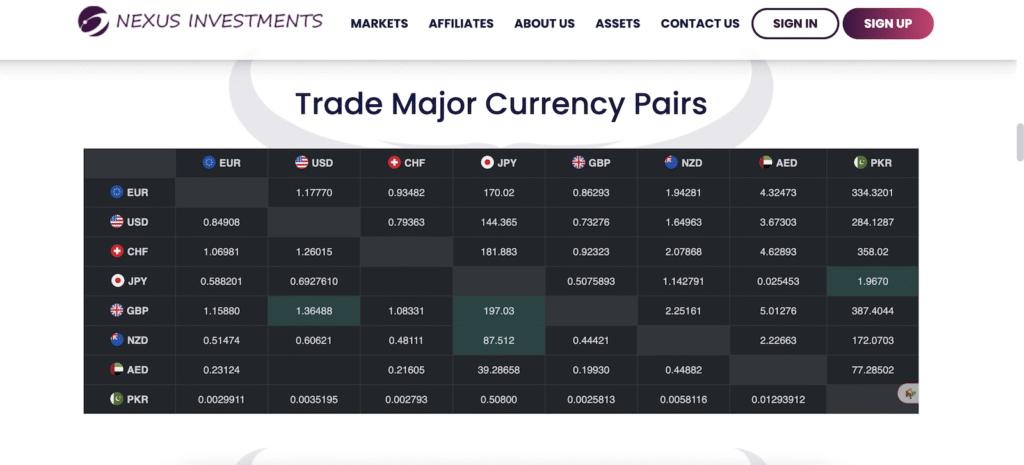Open the Affiliates menu item
Image resolution: width=1024 pixels, height=465 pixels.
click(461, 23)
